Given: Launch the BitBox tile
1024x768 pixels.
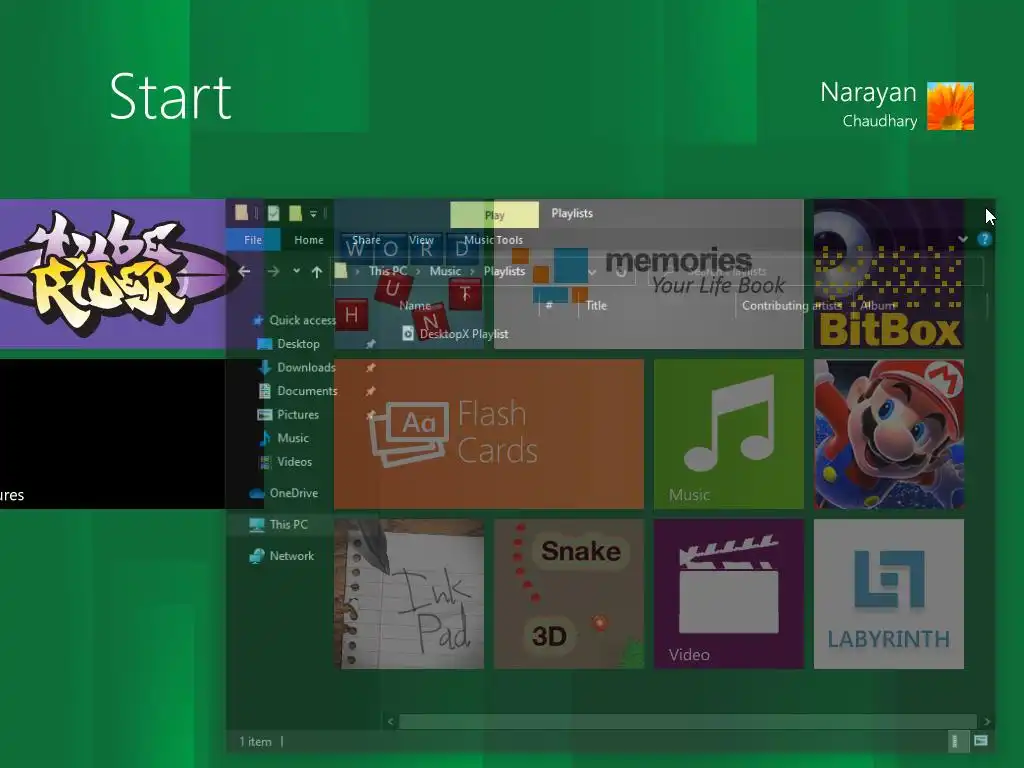Looking at the screenshot, I should [889, 274].
